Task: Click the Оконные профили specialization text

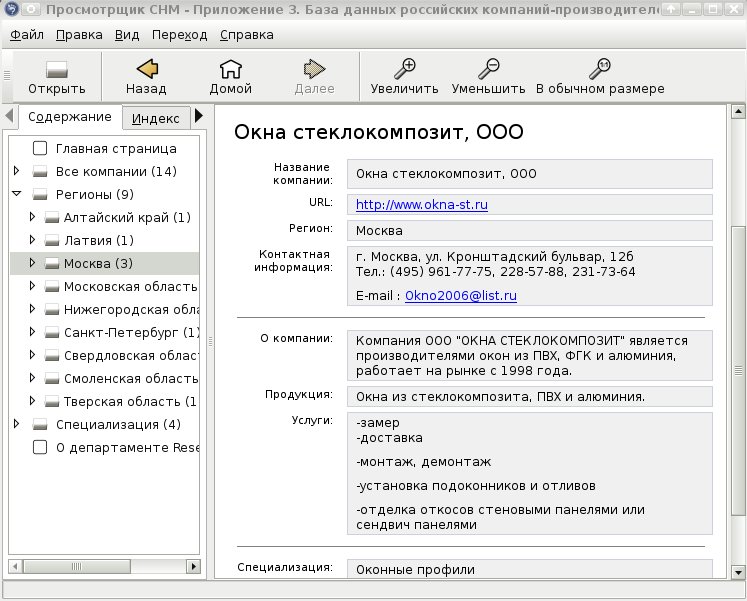Action: [415, 570]
